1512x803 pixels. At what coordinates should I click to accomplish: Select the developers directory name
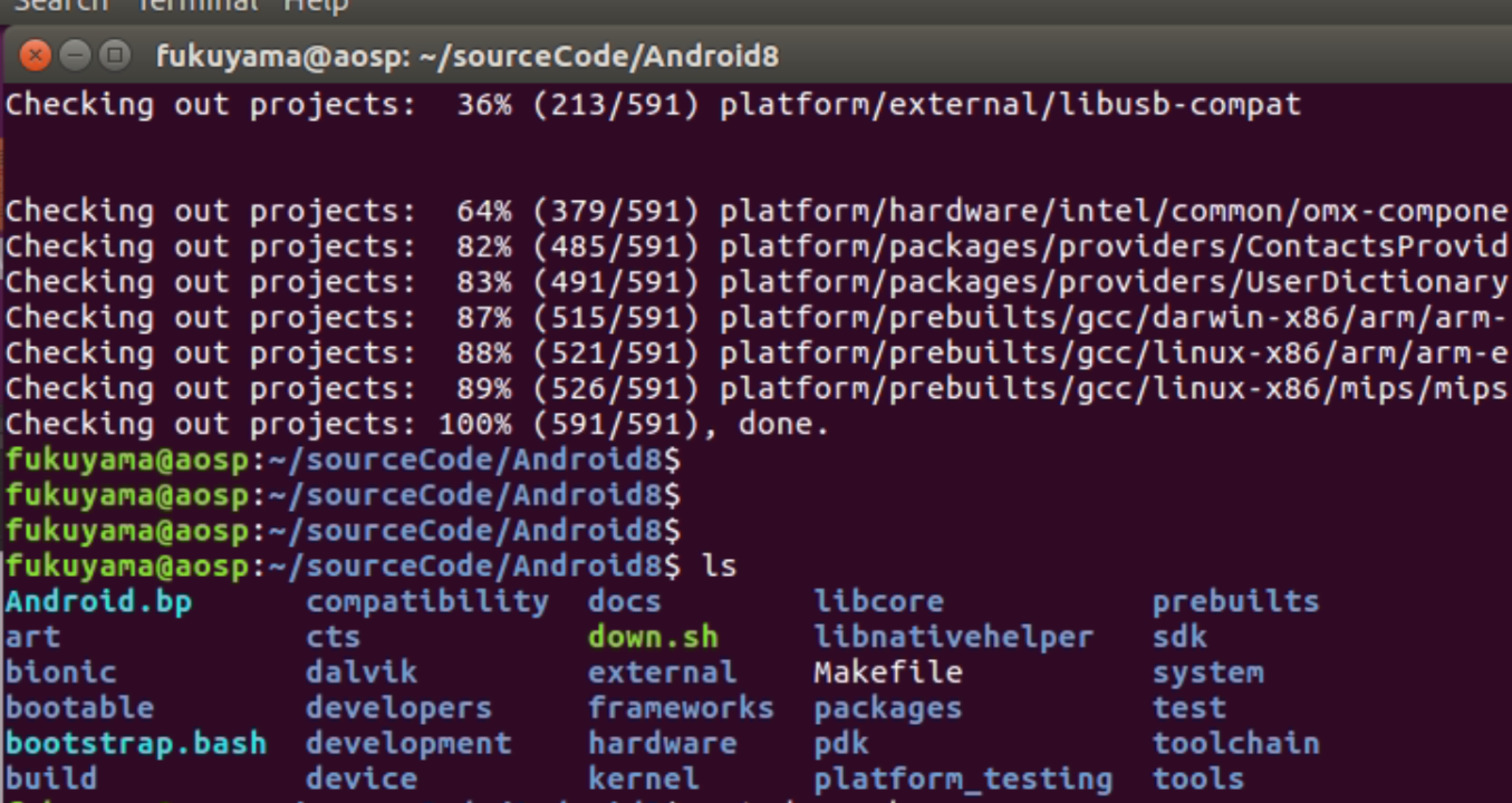pos(398,709)
